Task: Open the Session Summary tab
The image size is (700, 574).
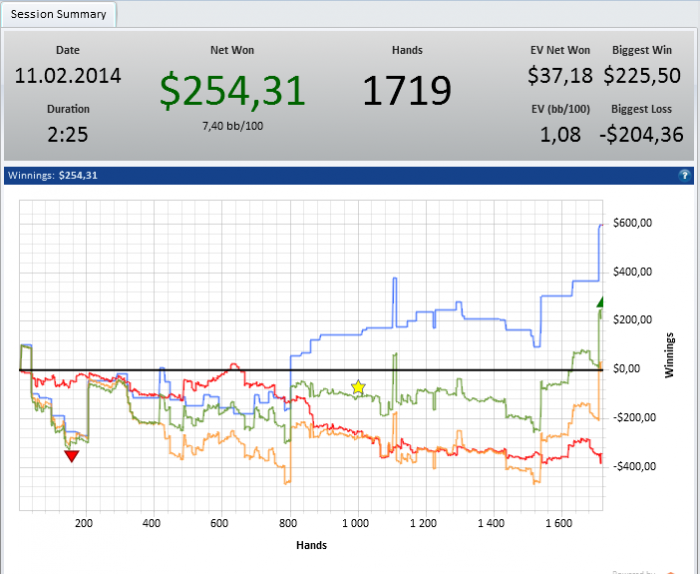Action: coord(58,14)
